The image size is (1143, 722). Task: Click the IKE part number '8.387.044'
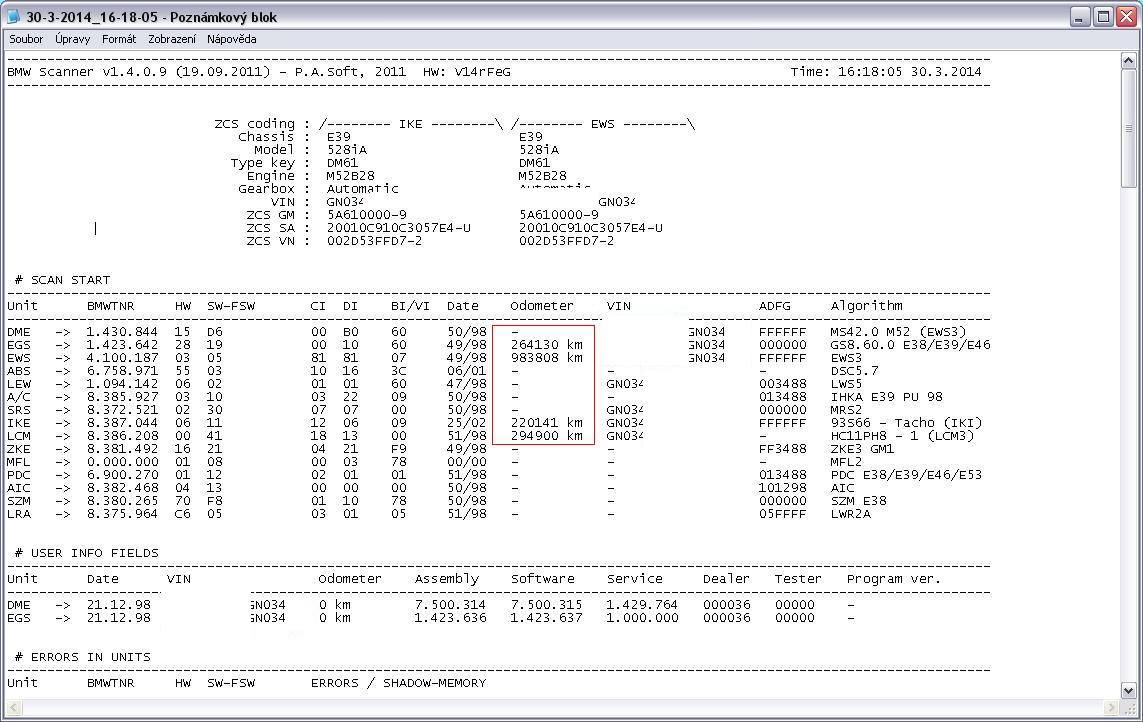122,423
